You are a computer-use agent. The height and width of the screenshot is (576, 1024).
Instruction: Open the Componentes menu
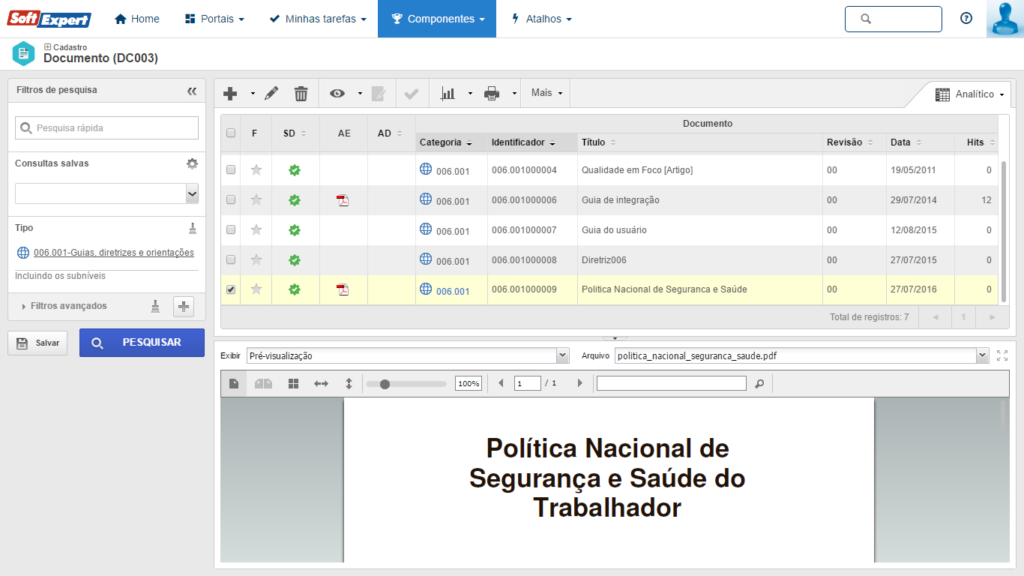coord(436,19)
